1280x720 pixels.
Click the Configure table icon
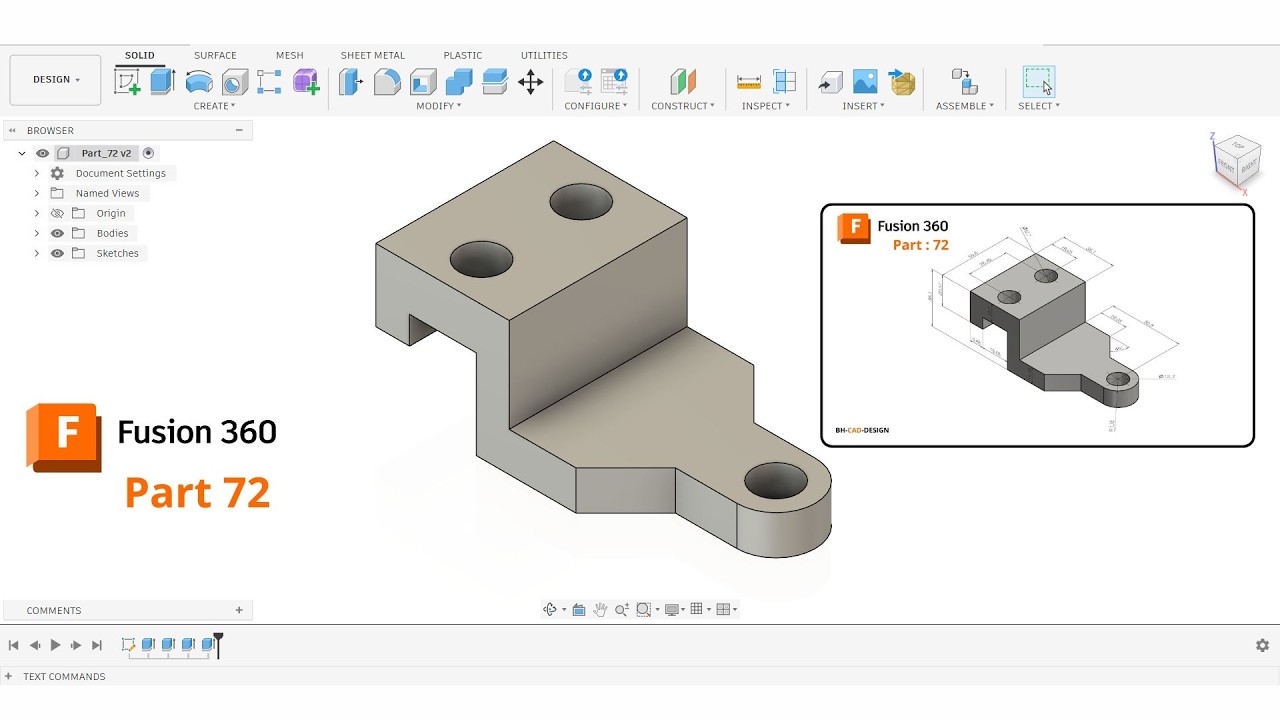[x=614, y=82]
